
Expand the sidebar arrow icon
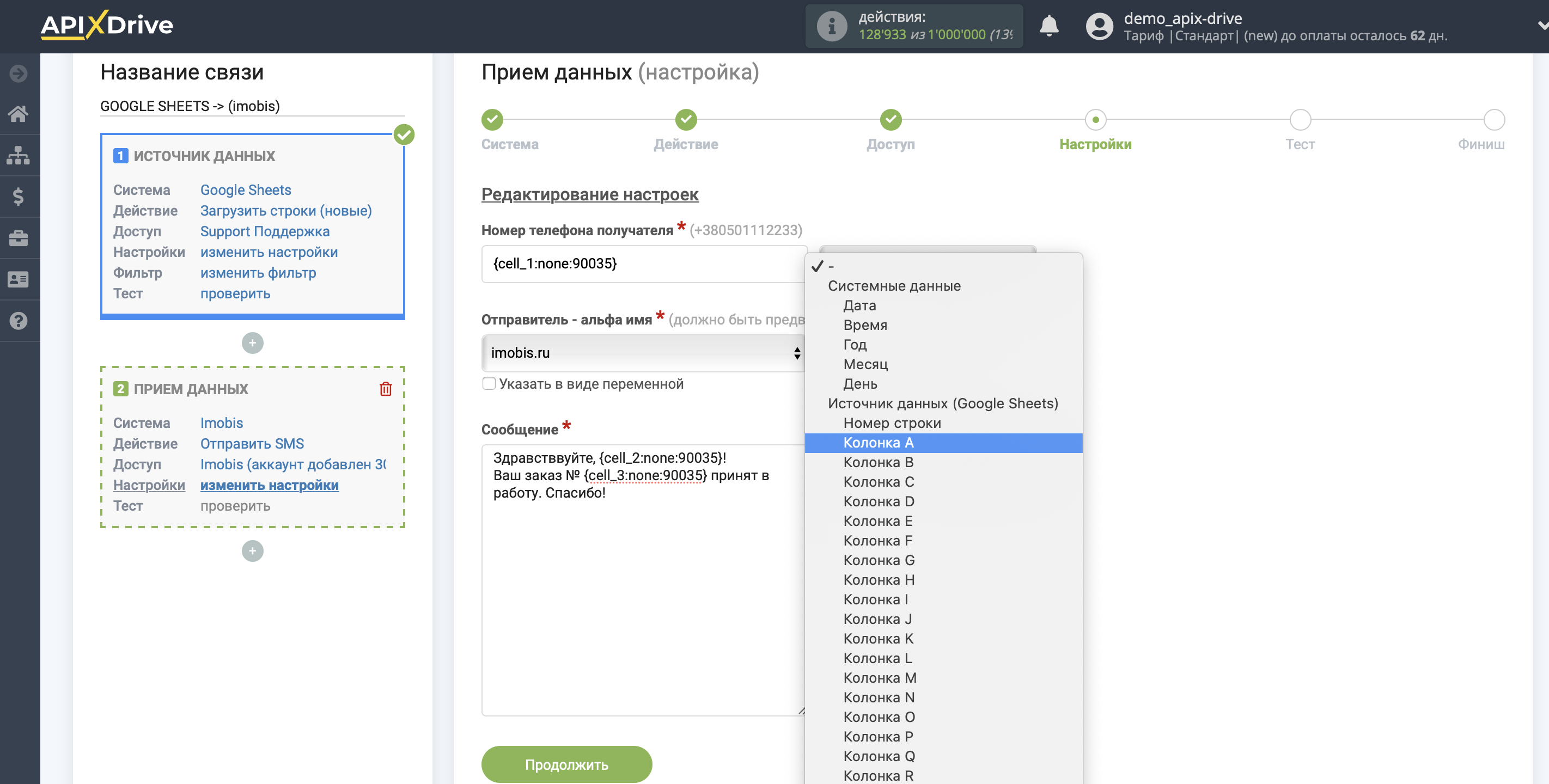pos(19,73)
